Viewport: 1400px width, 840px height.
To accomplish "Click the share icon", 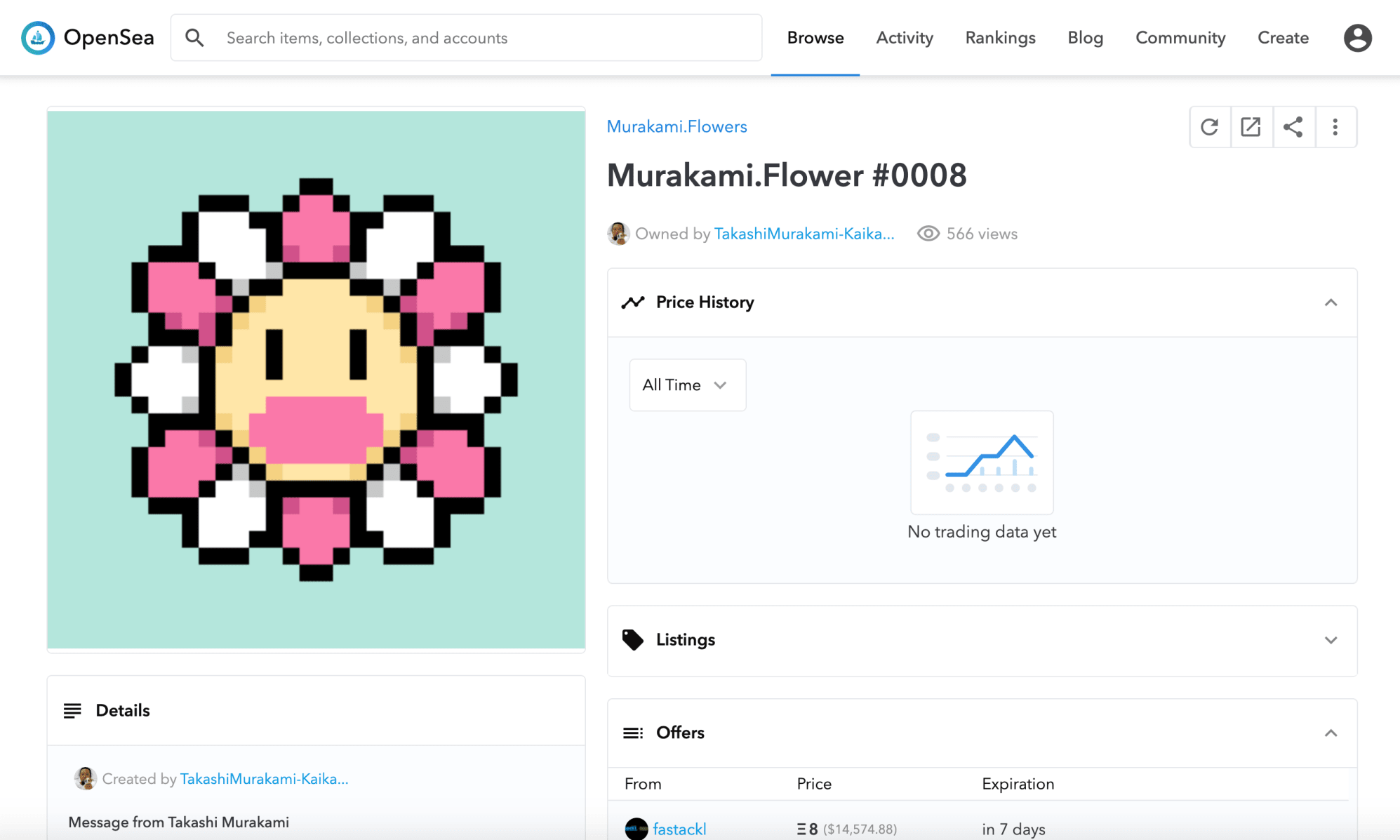I will click(1293, 127).
